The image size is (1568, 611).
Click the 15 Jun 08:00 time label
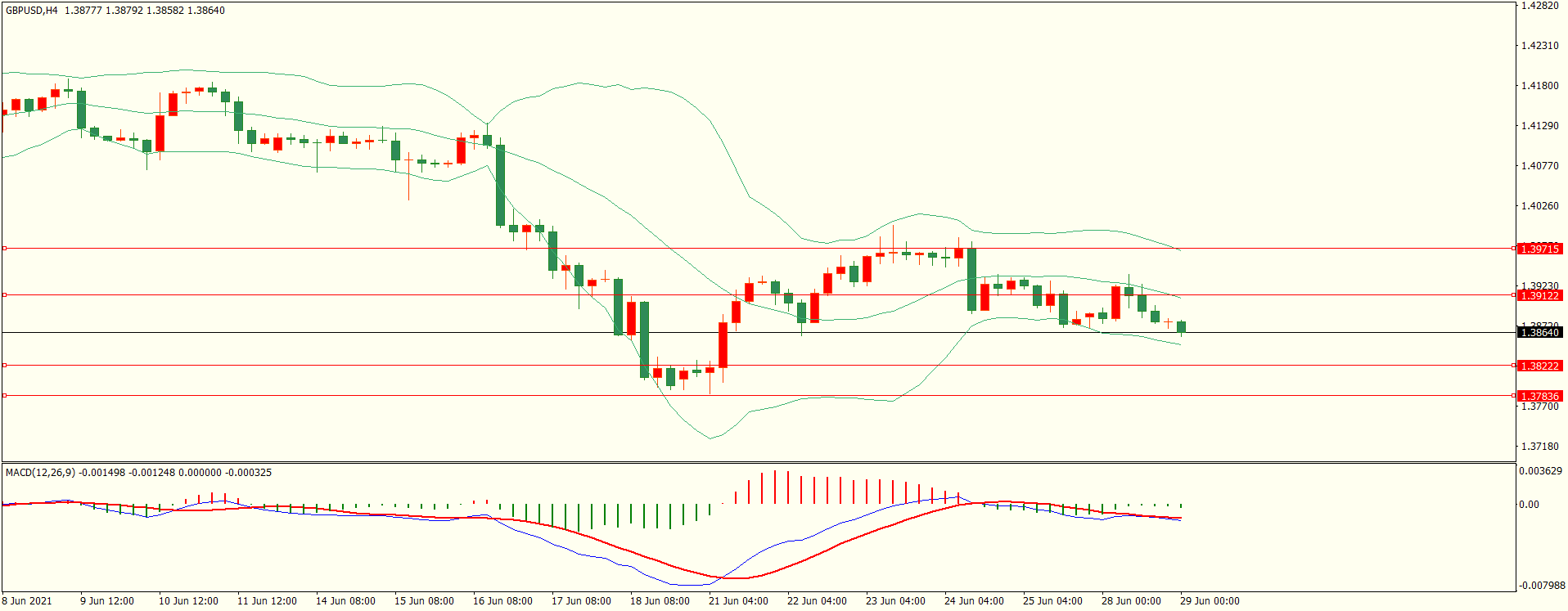424,601
